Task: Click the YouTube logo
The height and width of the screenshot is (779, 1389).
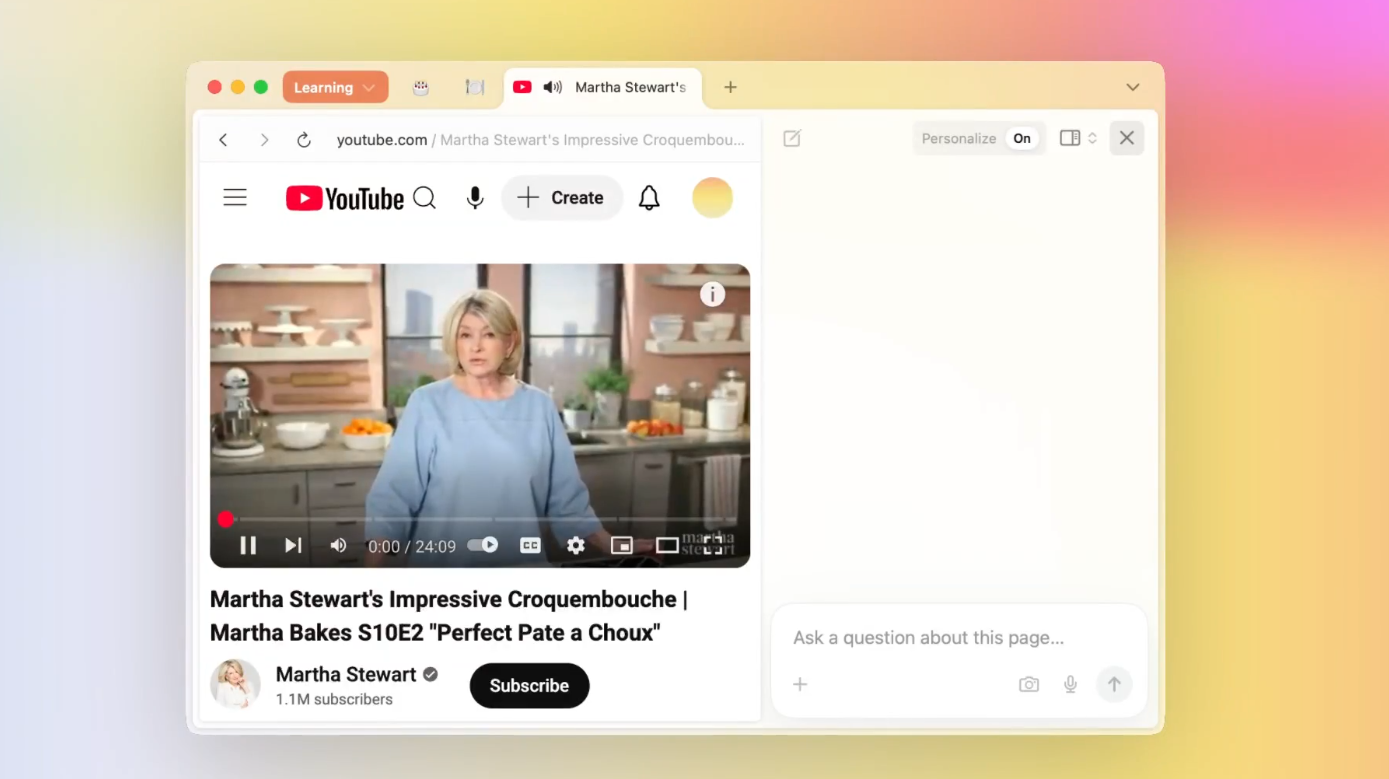Action: click(345, 198)
